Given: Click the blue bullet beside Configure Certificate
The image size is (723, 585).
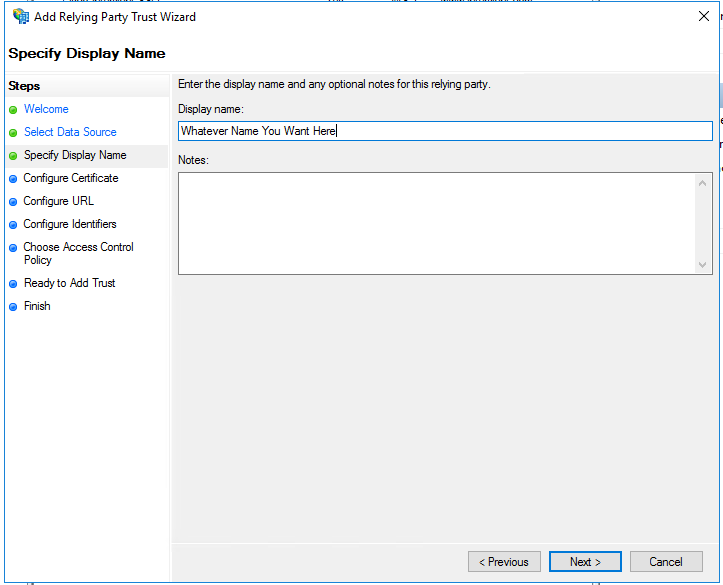Looking at the screenshot, I should pos(13,179).
